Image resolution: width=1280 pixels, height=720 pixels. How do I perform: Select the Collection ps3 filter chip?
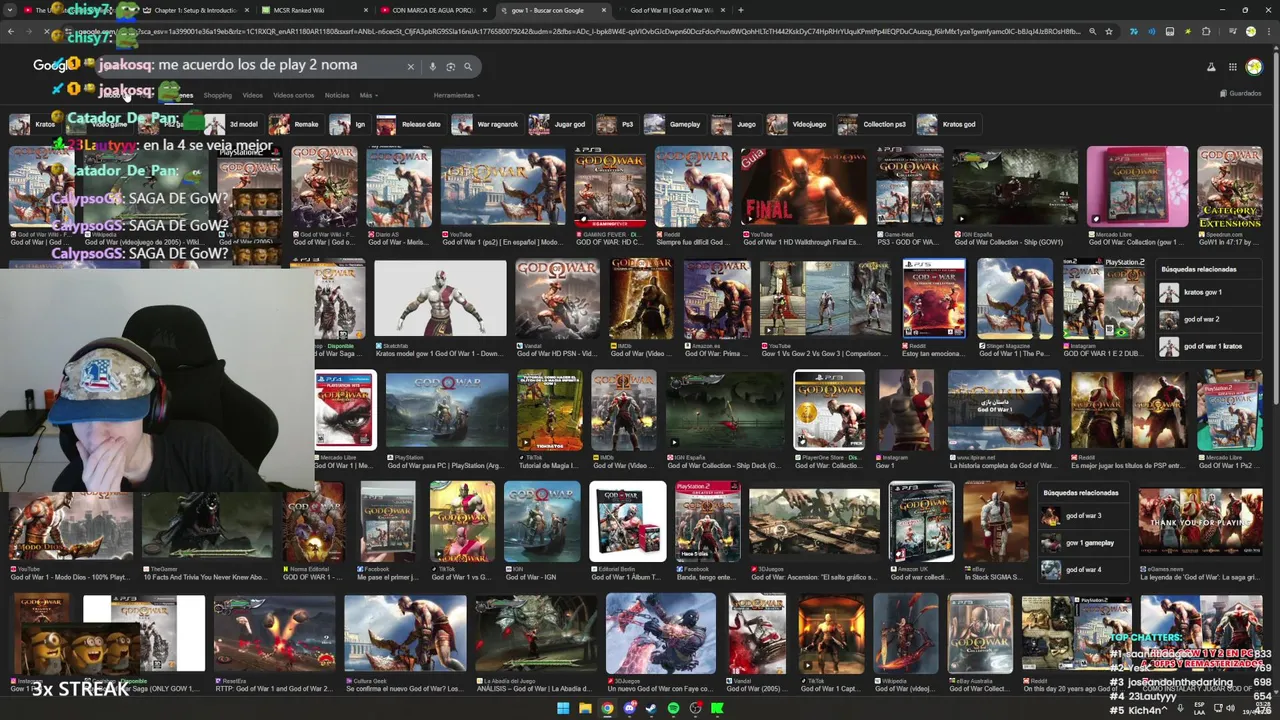(x=874, y=124)
